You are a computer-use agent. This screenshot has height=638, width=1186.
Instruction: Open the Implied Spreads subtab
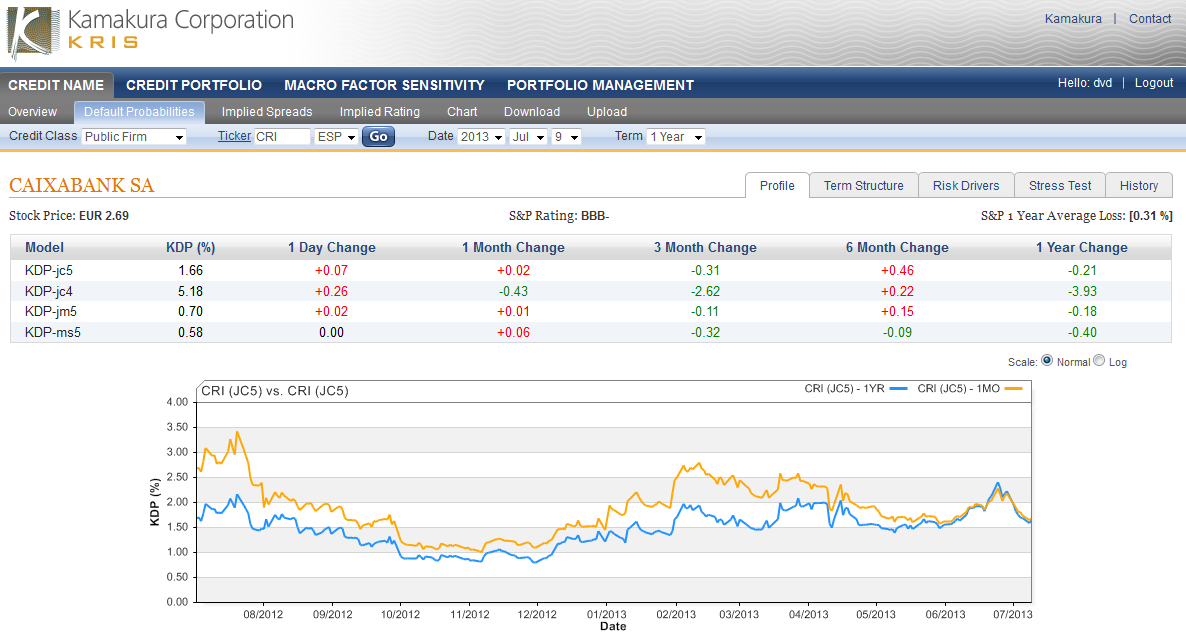267,111
